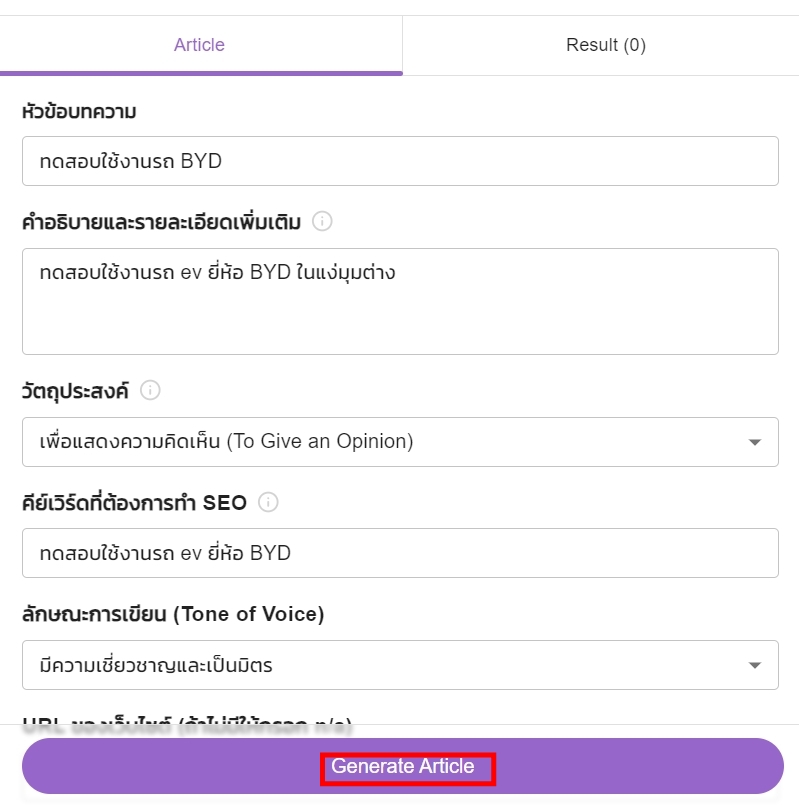Click the ลักษณะการเขียน (Tone of Voice) label

click(173, 614)
